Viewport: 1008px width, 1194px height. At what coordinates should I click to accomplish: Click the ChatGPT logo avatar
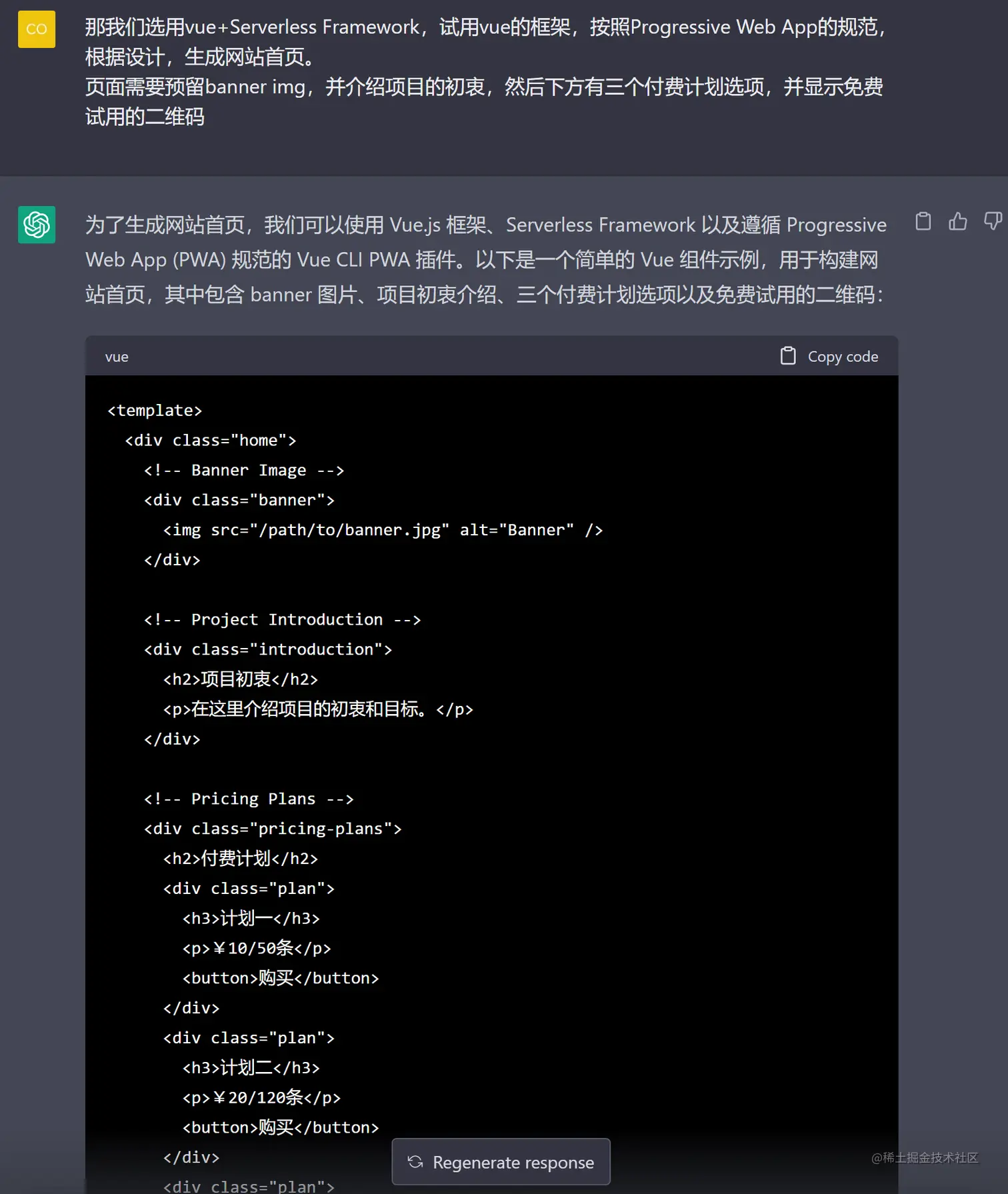37,225
